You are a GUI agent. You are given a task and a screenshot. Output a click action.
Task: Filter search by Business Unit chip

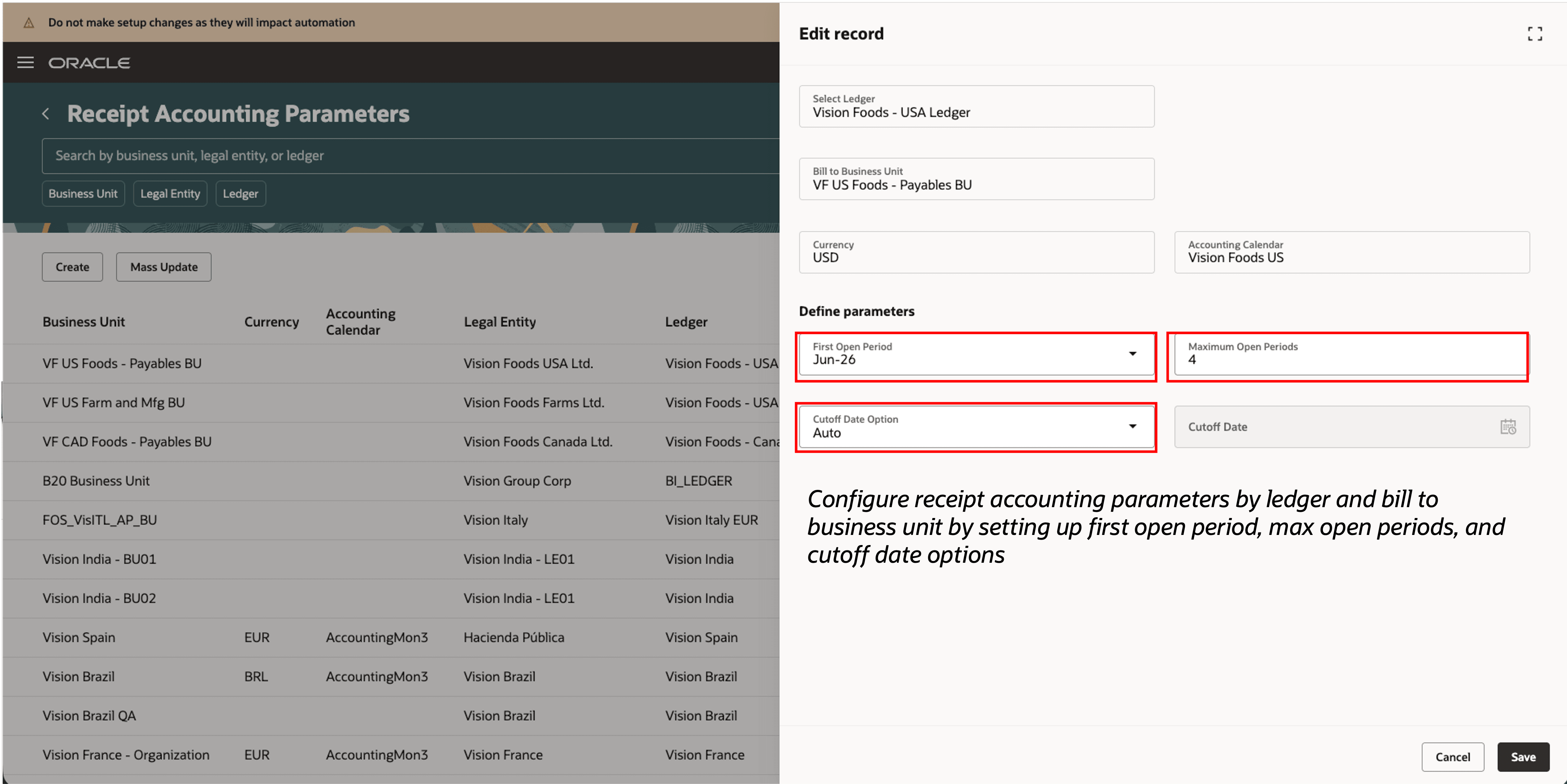(x=83, y=193)
